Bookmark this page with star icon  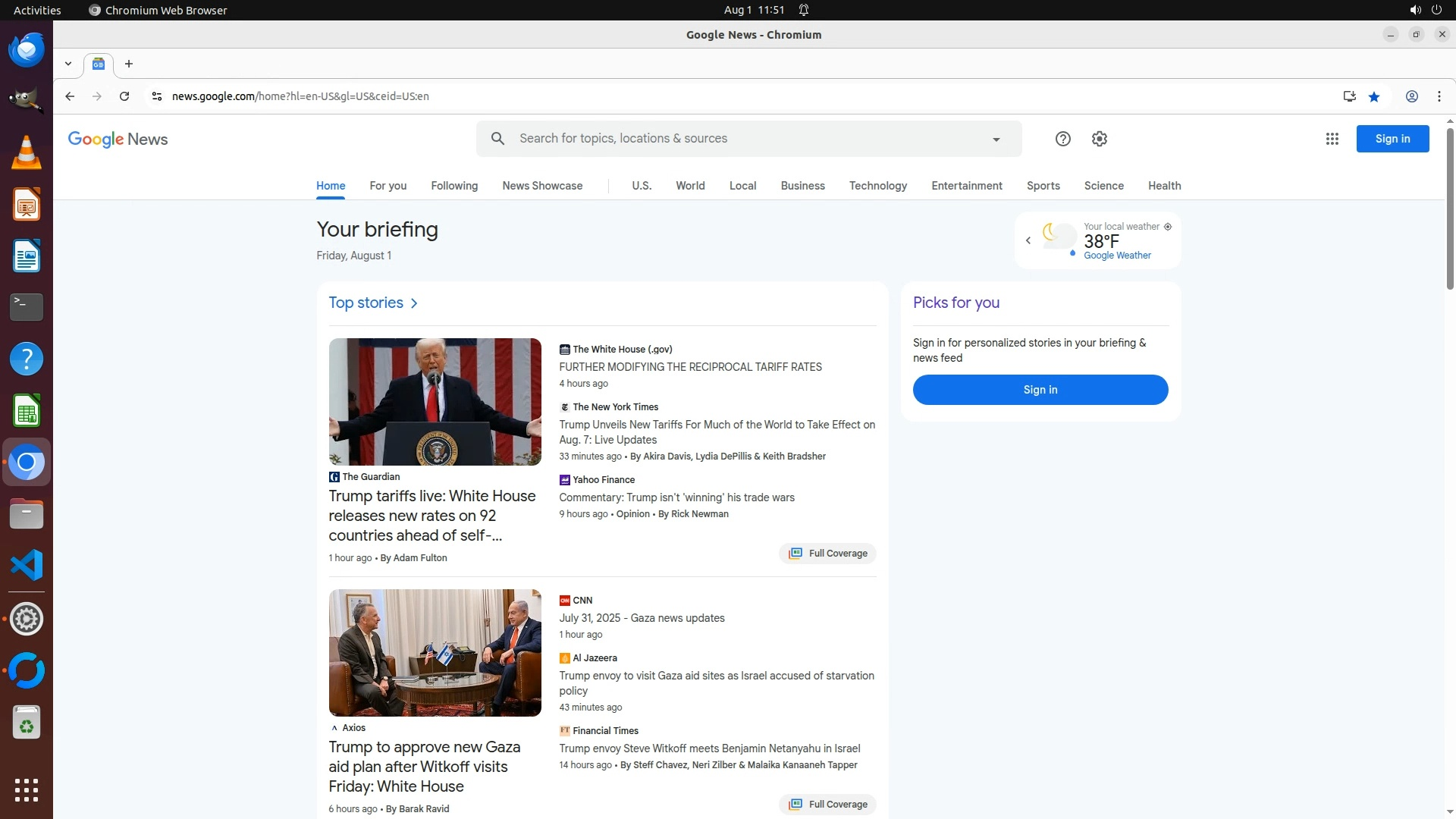pyautogui.click(x=1374, y=96)
